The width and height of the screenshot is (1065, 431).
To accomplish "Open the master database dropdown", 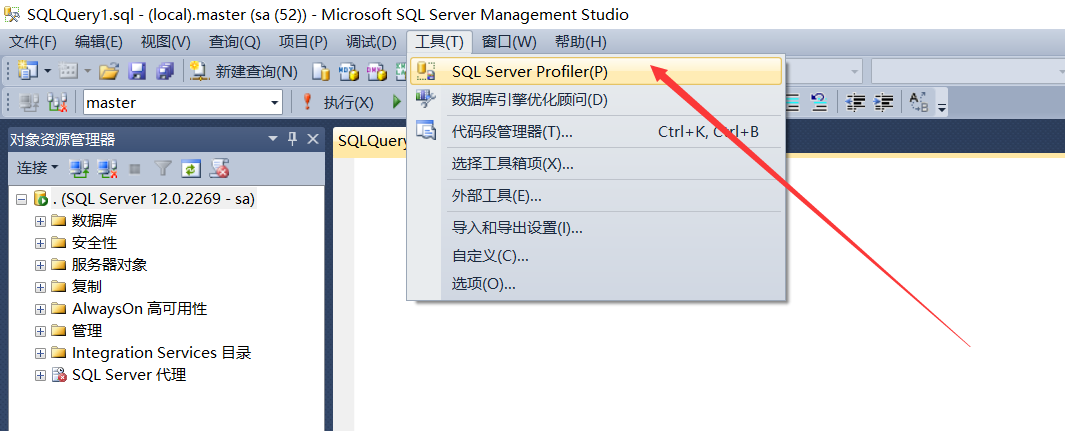I will [x=275, y=102].
